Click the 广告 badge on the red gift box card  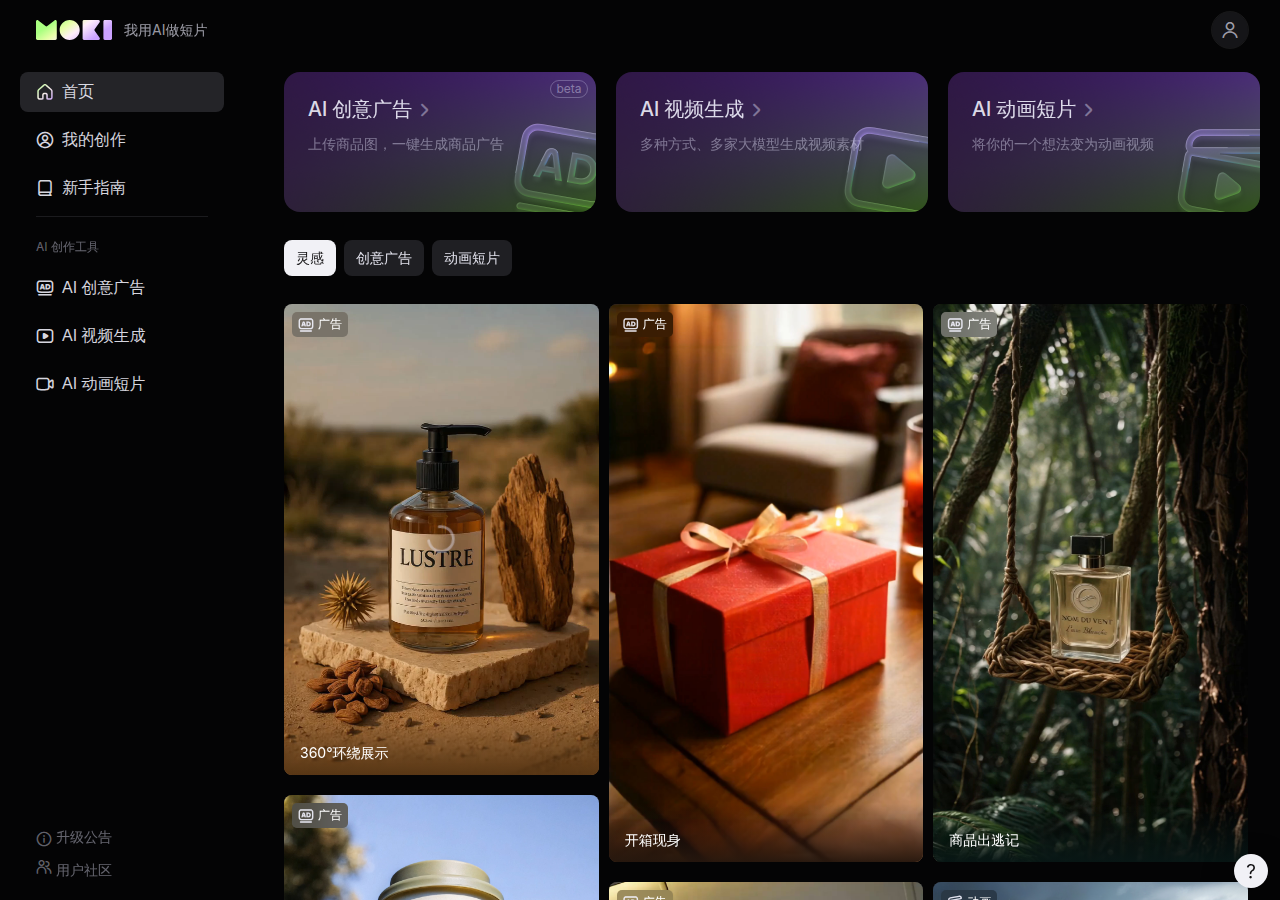pos(645,324)
